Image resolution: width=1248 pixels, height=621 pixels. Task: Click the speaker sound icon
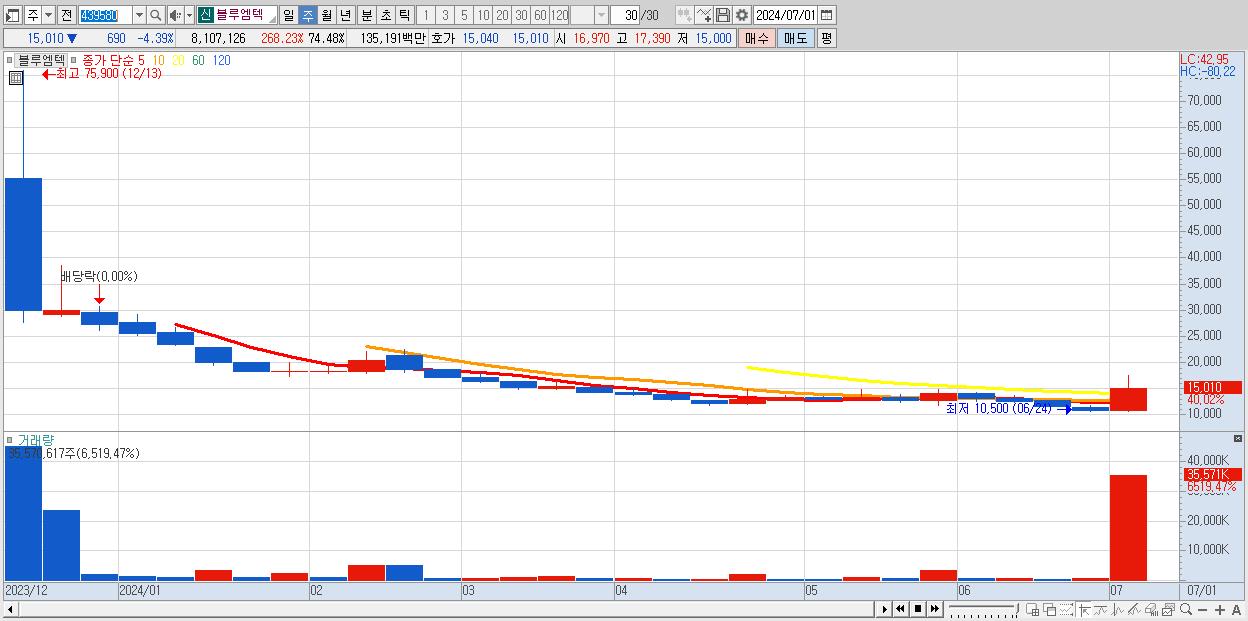click(175, 15)
